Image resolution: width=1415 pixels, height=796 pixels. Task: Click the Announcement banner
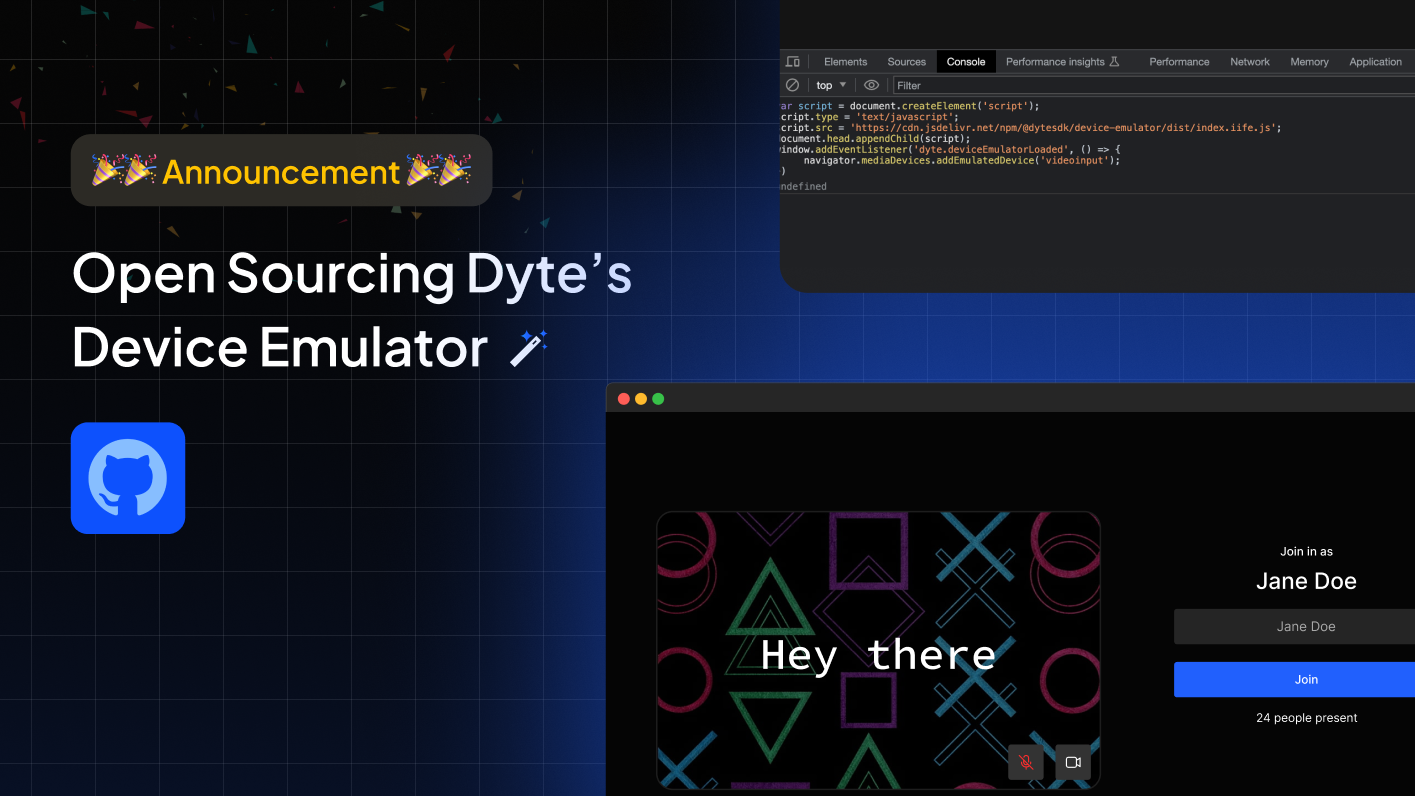coord(280,170)
